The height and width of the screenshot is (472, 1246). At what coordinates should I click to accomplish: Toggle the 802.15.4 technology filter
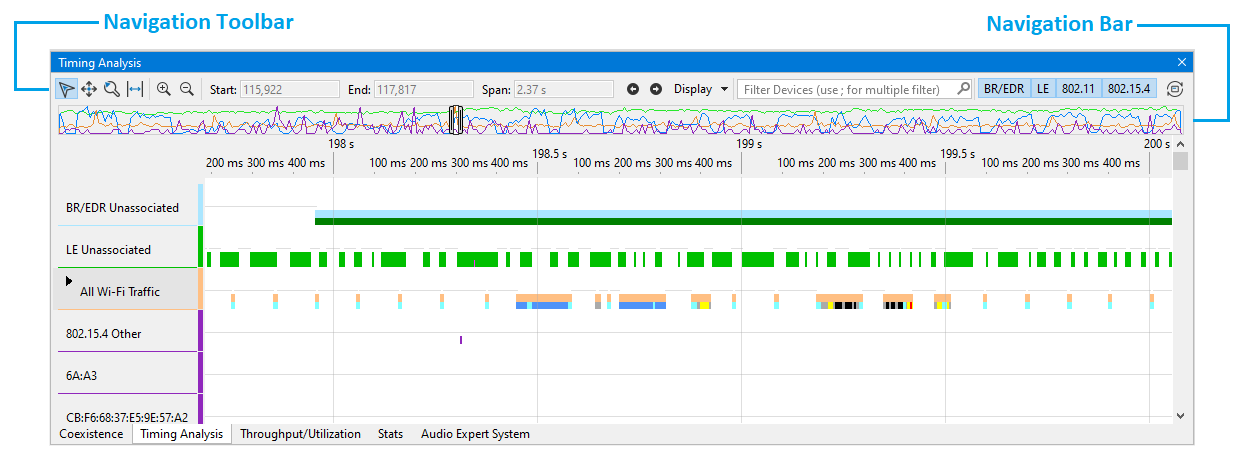(1130, 89)
